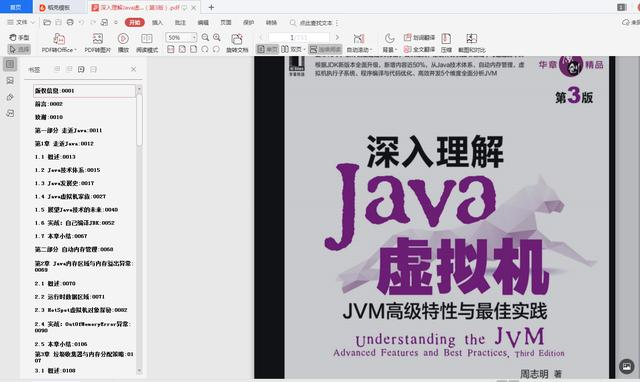Viewport: 640px width, 382px height.
Task: Click 压缩 compress PDF tool
Action: point(446,43)
